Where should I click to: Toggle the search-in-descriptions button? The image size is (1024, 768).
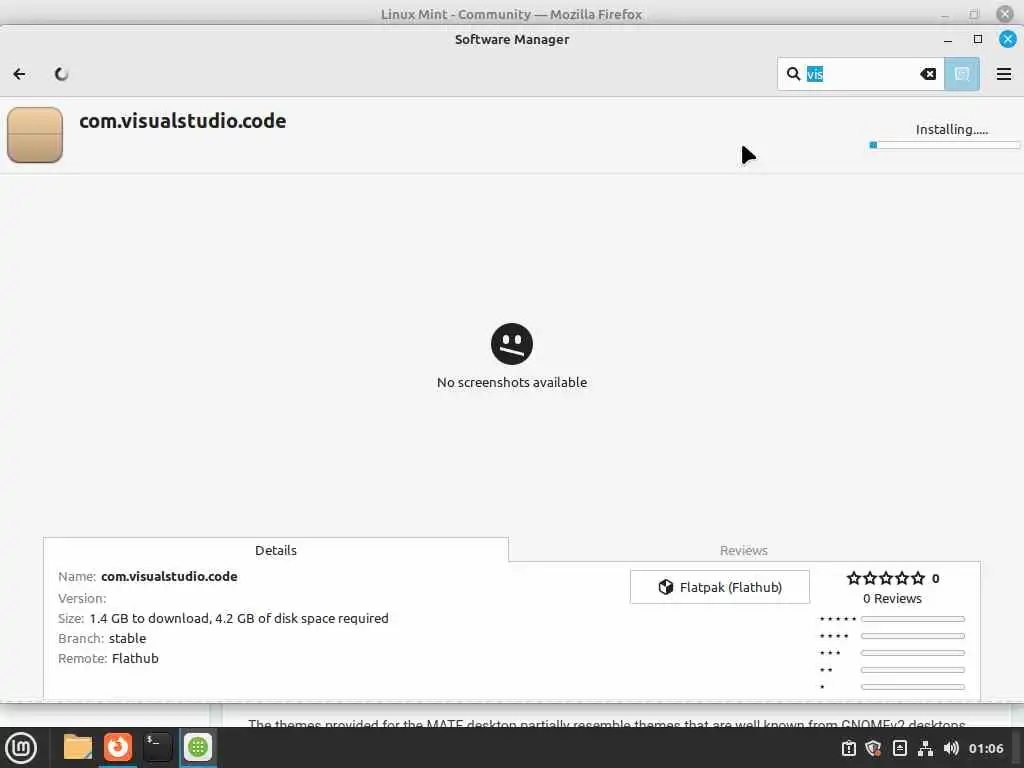(962, 74)
